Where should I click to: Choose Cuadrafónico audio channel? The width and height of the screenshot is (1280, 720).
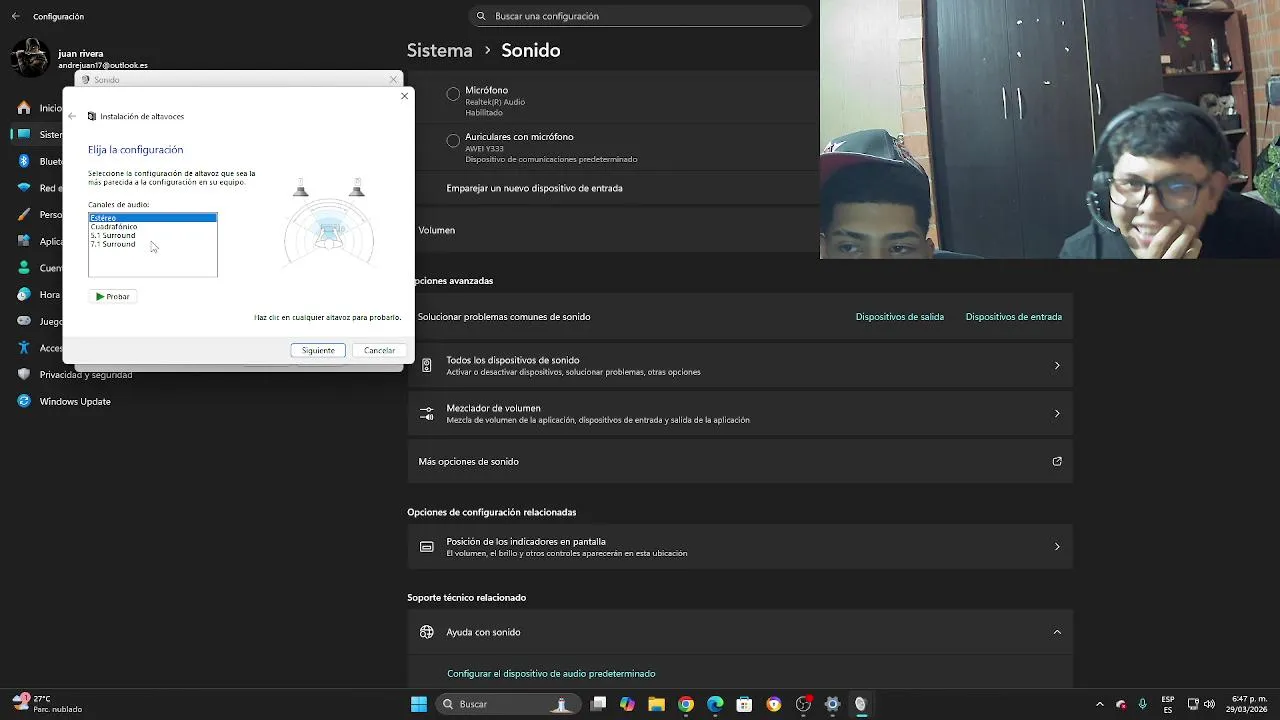pyautogui.click(x=114, y=227)
